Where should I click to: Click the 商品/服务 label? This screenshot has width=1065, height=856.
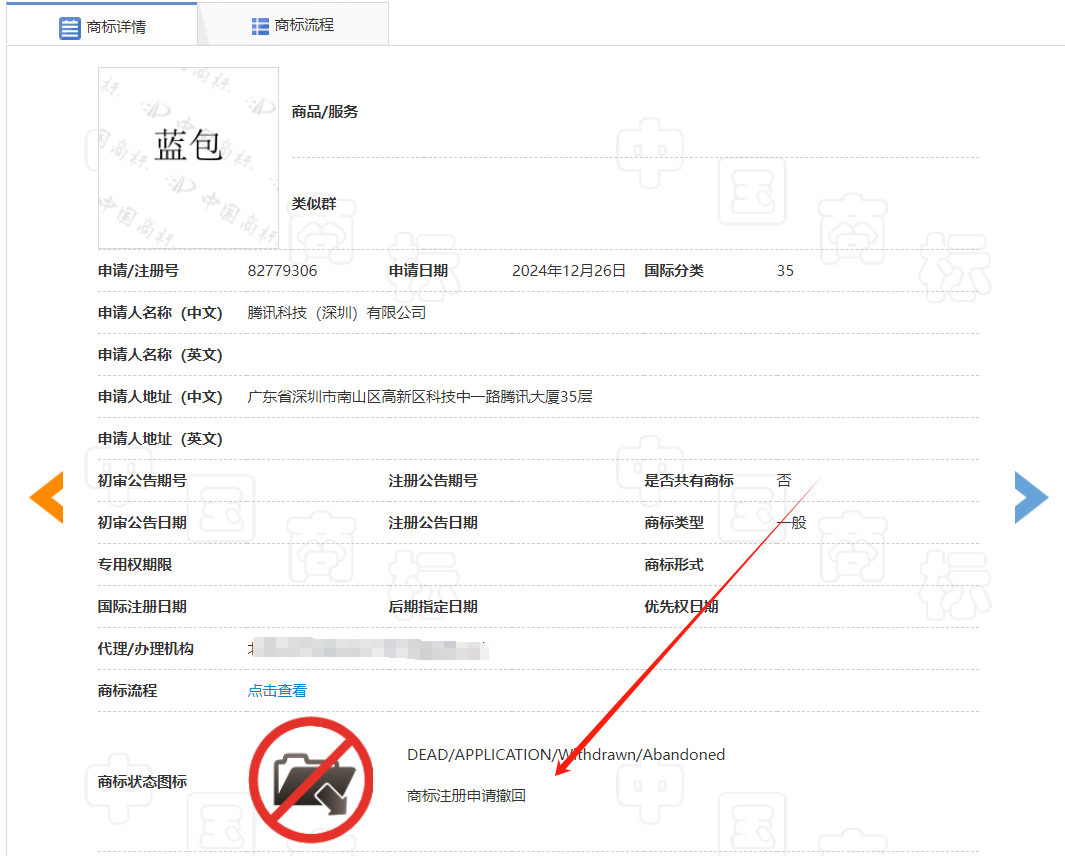tap(325, 111)
